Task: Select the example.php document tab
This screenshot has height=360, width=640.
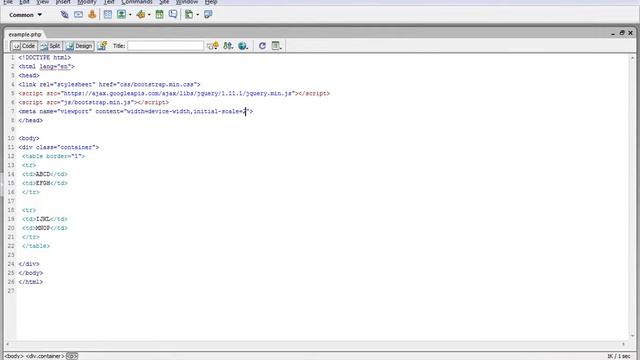Action: [24, 34]
